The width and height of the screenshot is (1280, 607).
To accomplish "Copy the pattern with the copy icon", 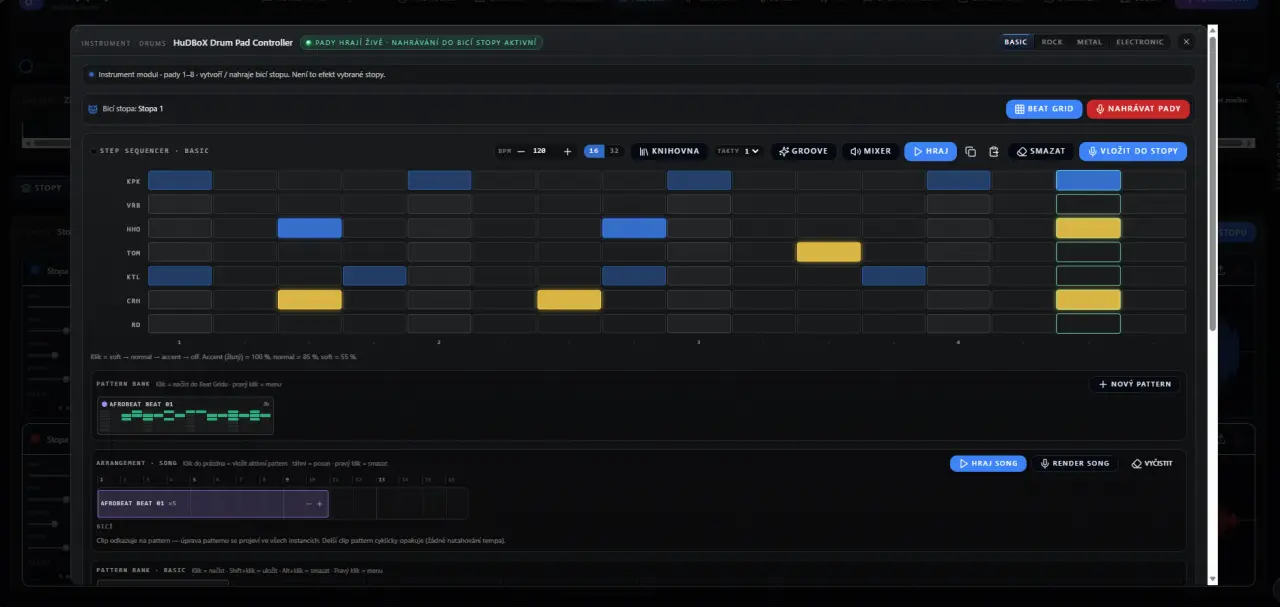I will tap(970, 152).
